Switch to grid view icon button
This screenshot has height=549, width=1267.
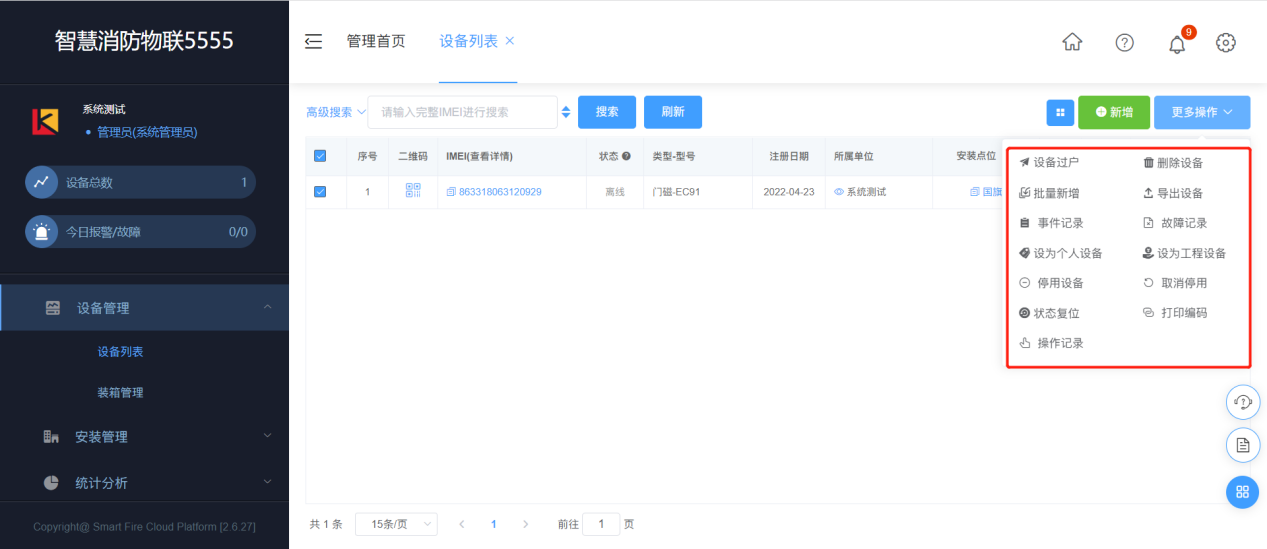tap(1060, 113)
